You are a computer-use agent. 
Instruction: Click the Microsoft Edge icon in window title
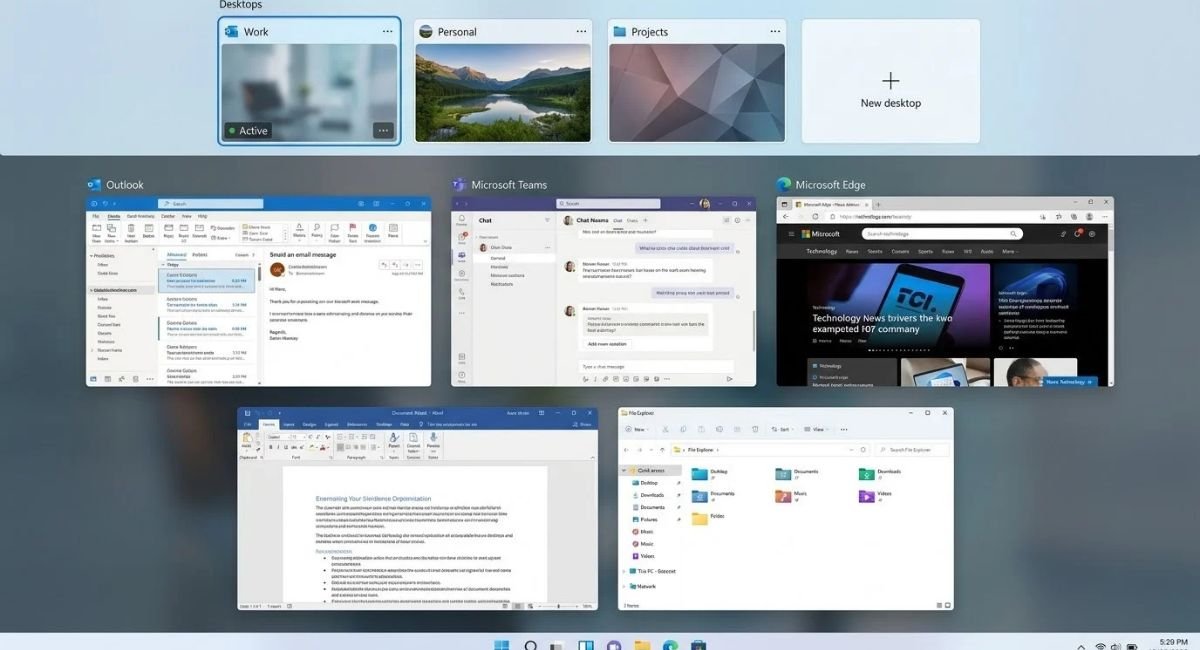784,184
